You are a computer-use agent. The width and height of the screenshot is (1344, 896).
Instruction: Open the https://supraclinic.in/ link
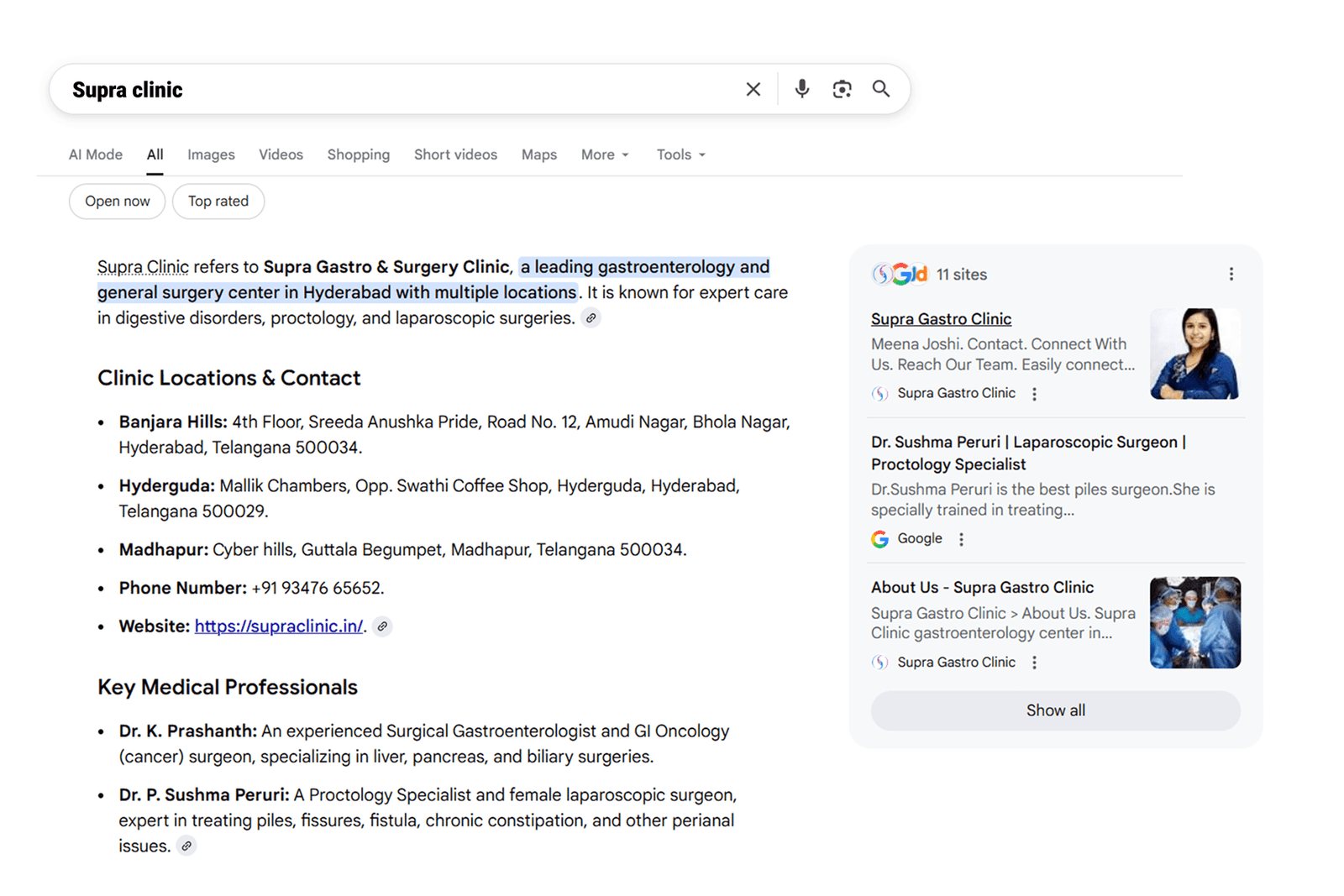click(x=278, y=626)
